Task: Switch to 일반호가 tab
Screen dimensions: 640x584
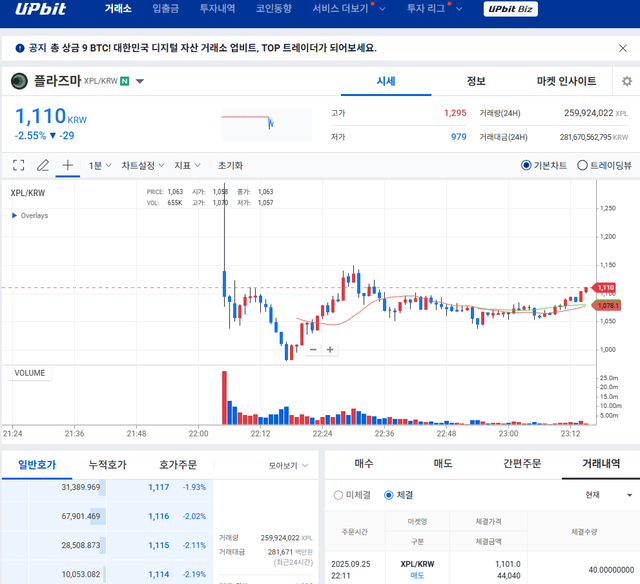Action: (37, 465)
